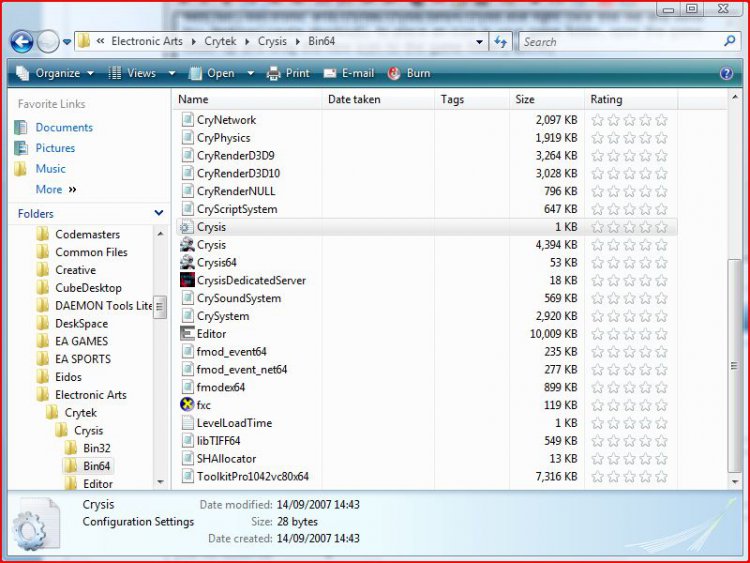The height and width of the screenshot is (563, 750).
Task: Select the fxc application icon
Action: click(187, 405)
